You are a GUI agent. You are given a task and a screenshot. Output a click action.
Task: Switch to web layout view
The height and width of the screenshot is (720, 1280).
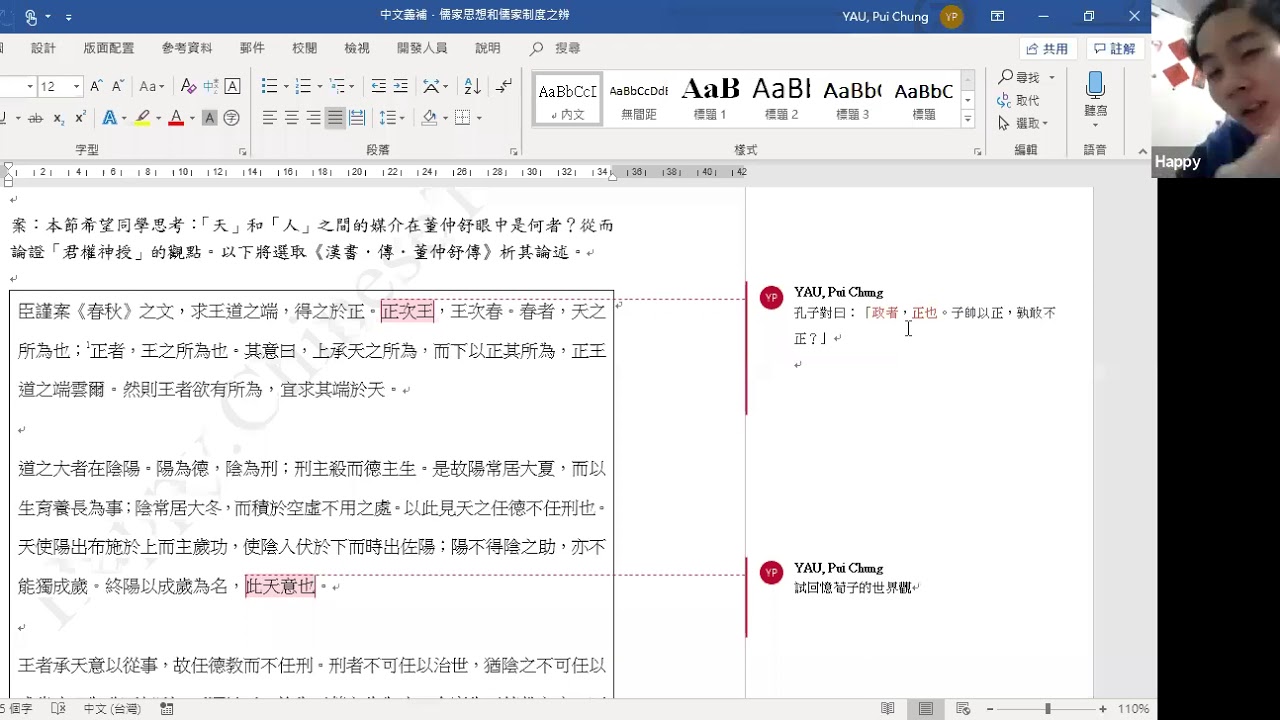tap(963, 709)
